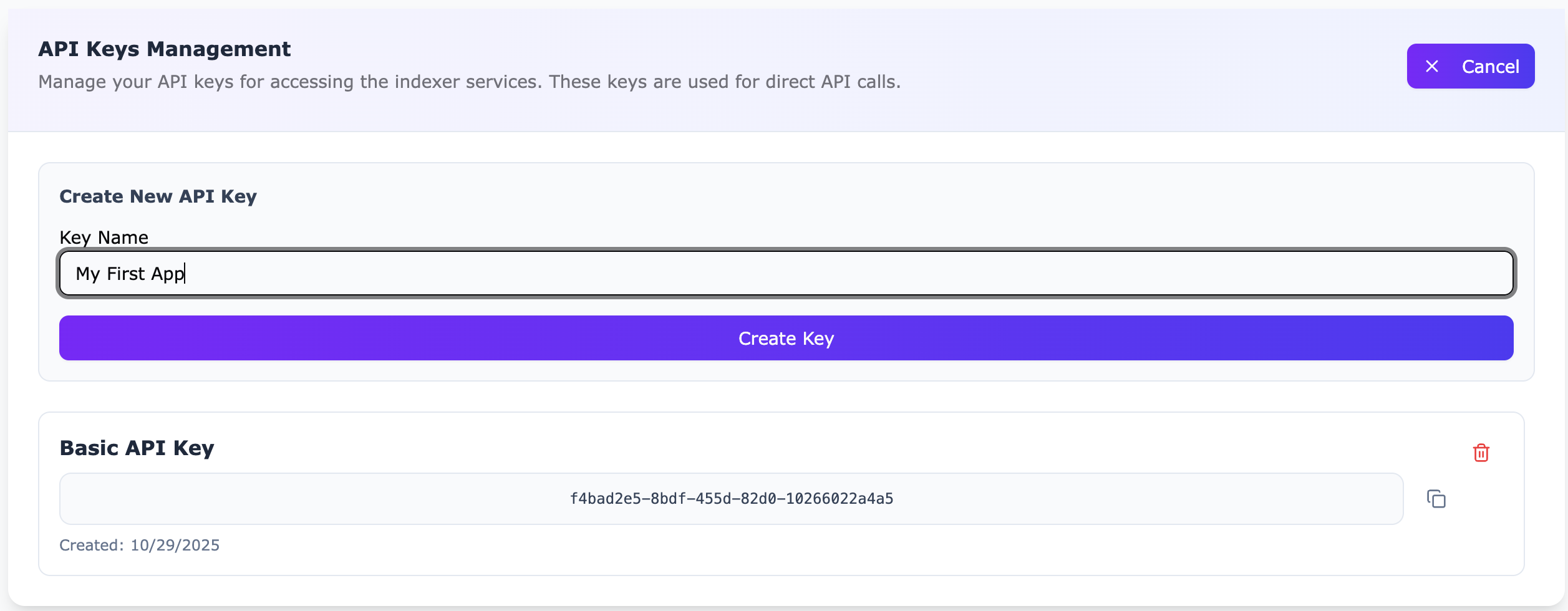Click the "Basic API Key" title
1568x611 pixels.
click(137, 448)
